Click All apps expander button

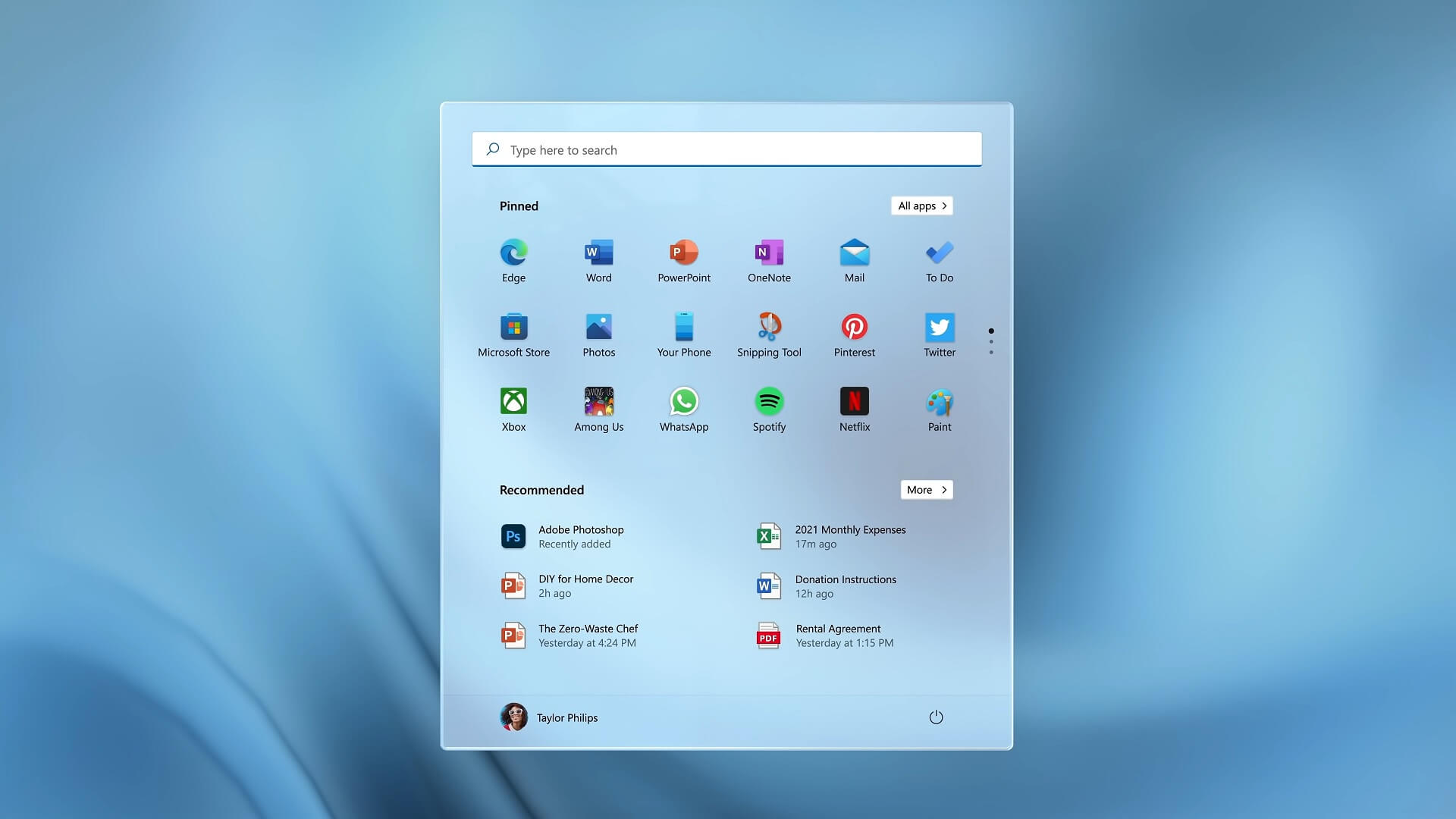click(x=921, y=205)
